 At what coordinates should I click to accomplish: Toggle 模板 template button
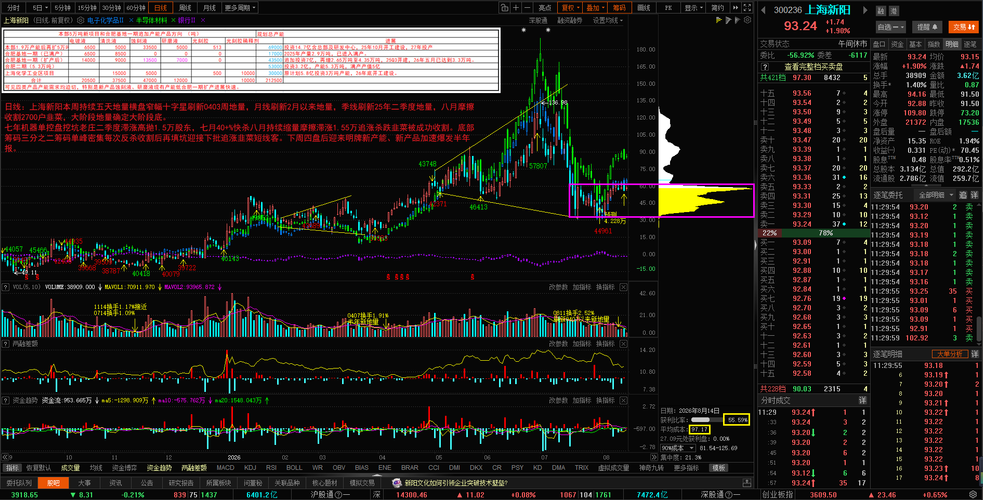click(x=718, y=467)
